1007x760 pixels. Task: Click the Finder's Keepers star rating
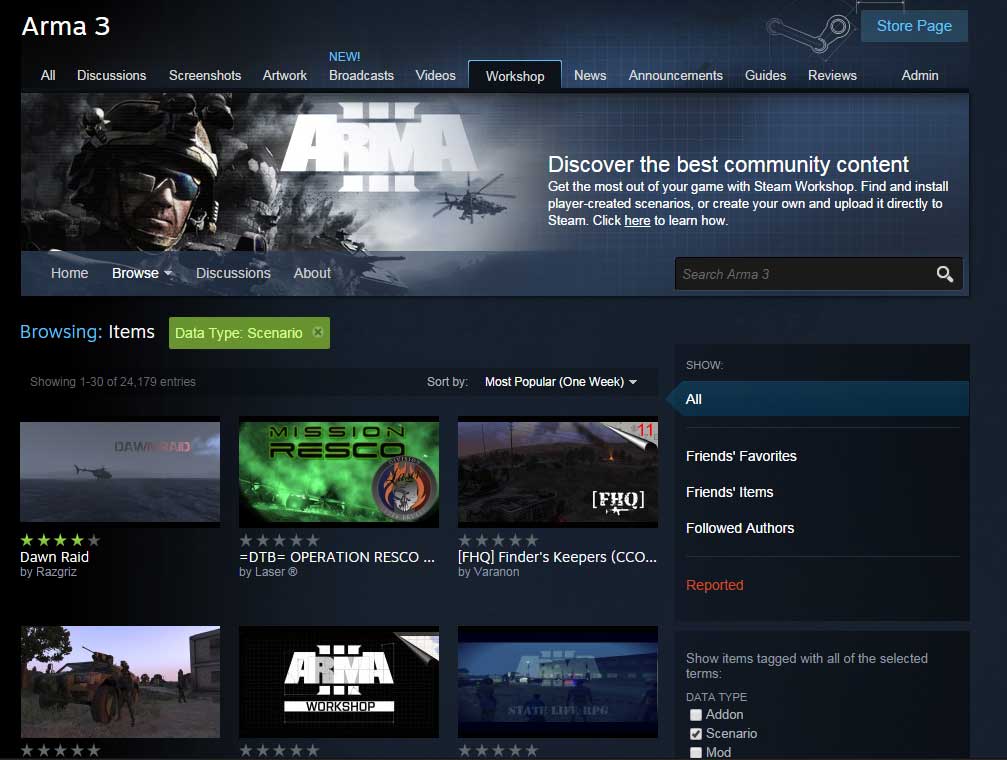click(x=498, y=540)
